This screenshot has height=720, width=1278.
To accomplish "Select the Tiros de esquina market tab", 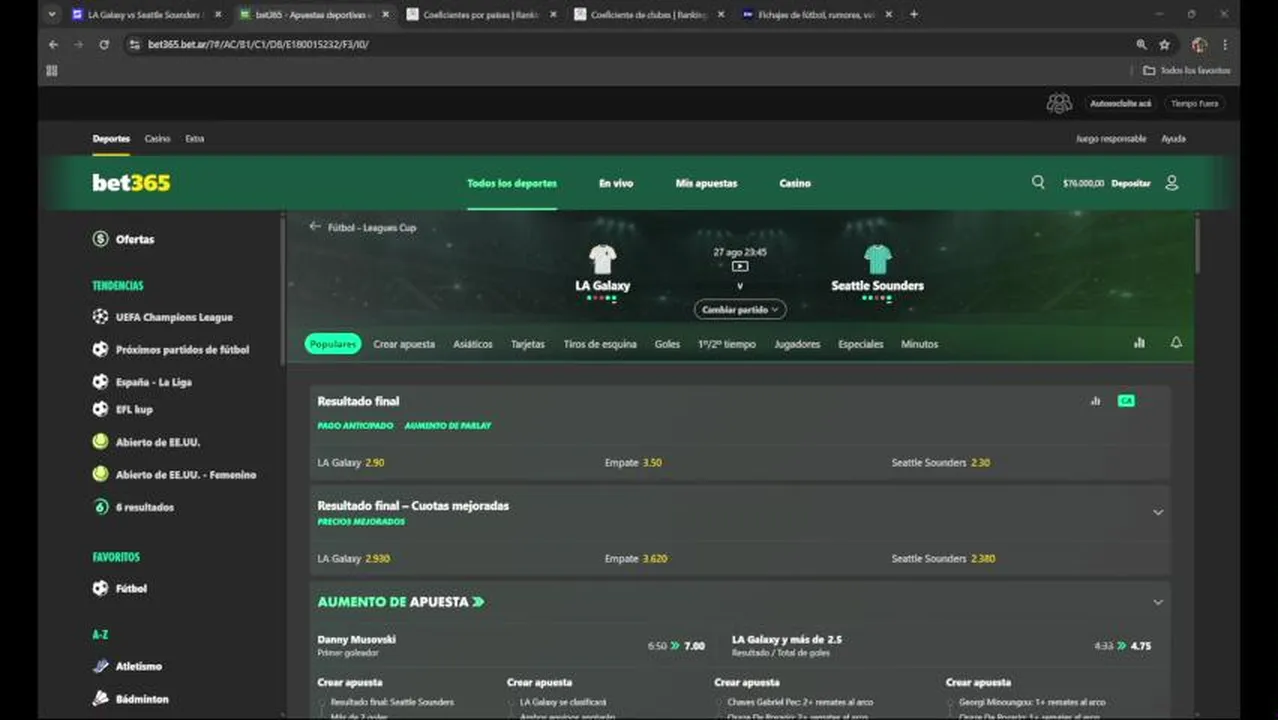I will click(600, 344).
